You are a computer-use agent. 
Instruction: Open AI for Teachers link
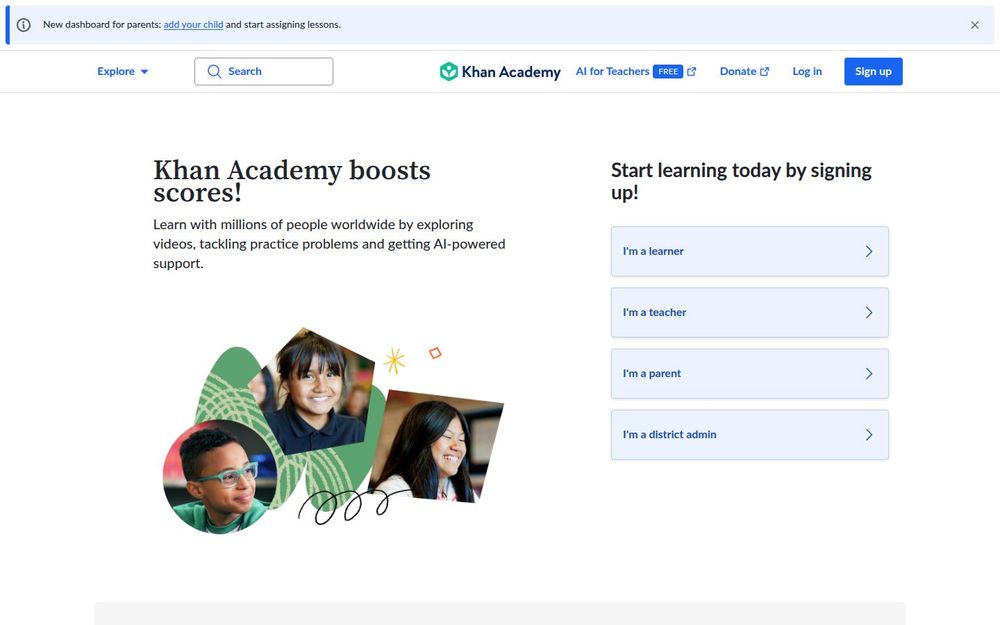coord(635,71)
